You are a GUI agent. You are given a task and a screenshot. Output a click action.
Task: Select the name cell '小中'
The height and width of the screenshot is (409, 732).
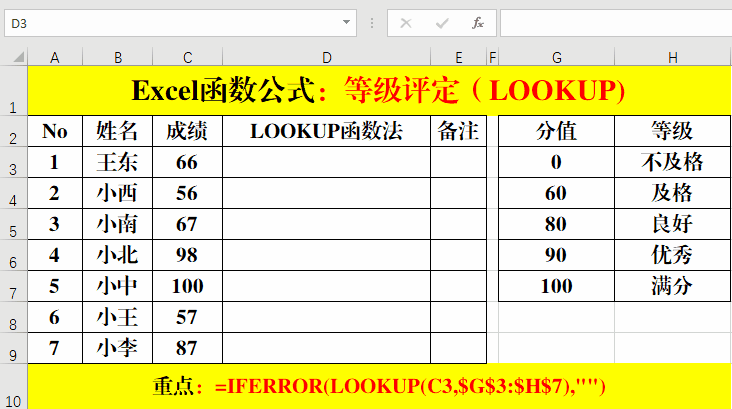[118, 286]
